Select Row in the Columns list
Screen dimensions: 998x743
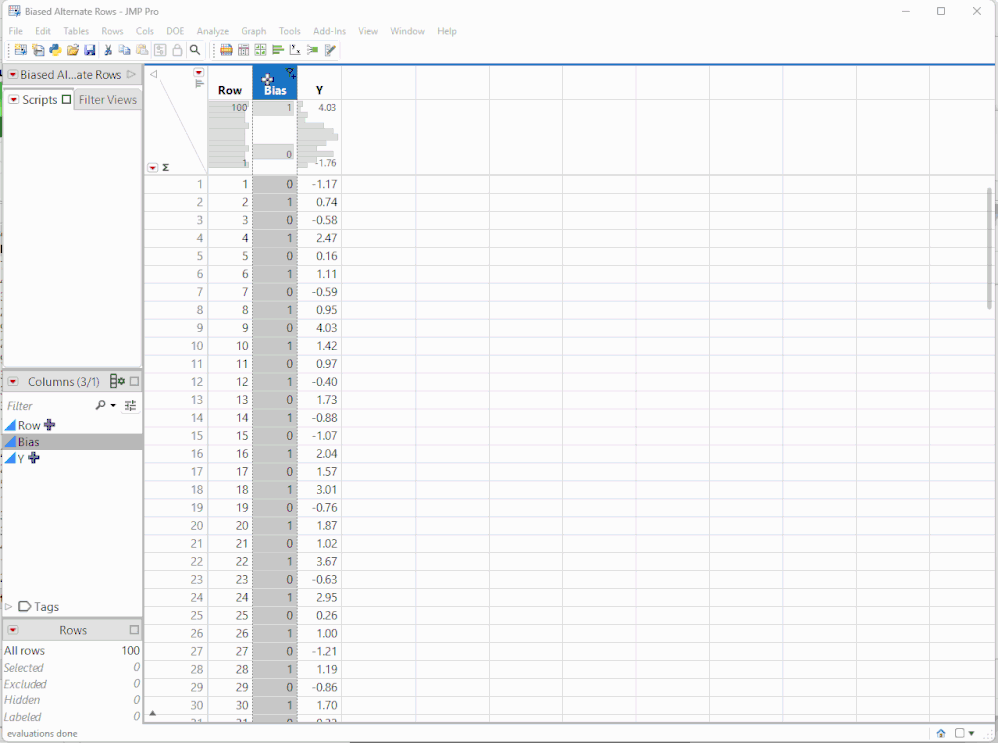29,425
